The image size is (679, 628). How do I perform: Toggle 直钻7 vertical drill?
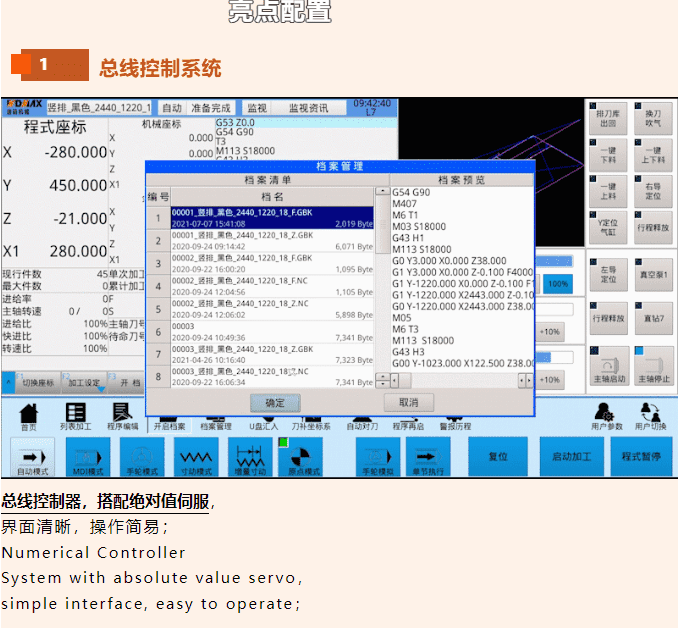coord(654,318)
